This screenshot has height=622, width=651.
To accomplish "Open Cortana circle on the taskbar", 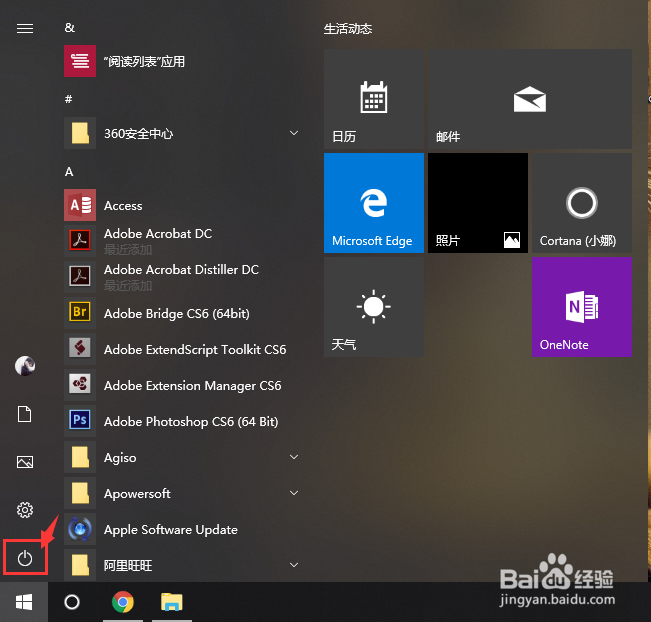I will pos(72,602).
